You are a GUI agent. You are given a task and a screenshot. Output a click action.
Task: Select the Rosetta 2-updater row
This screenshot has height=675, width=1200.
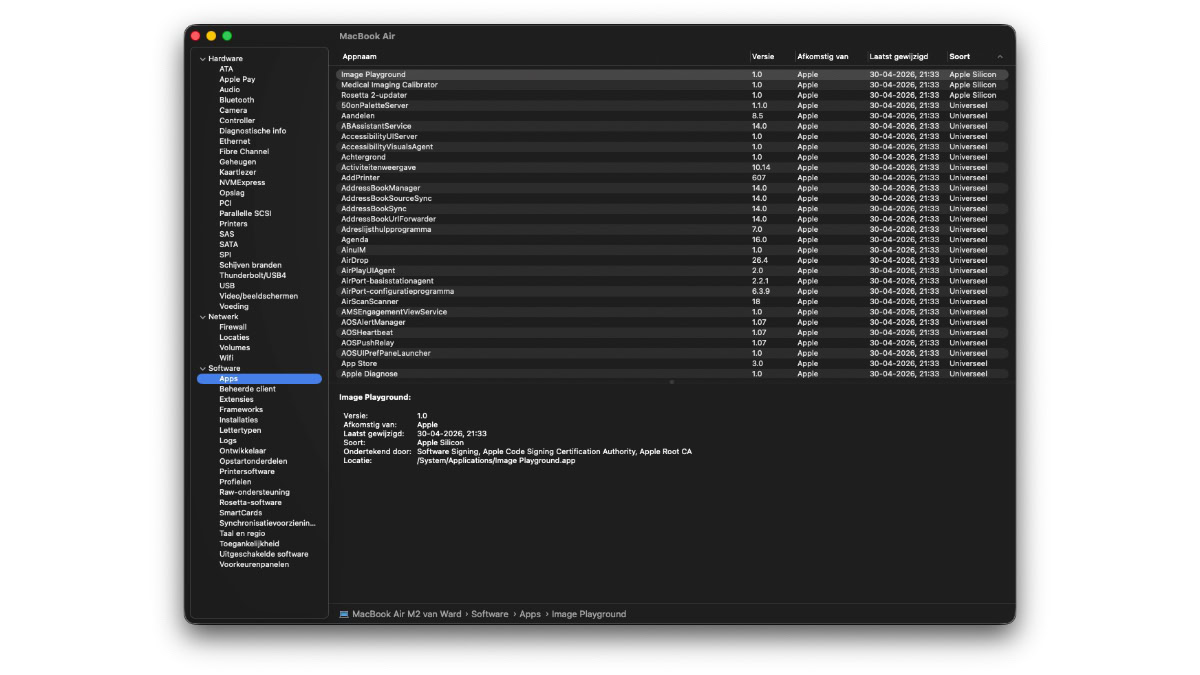pyautogui.click(x=672, y=95)
